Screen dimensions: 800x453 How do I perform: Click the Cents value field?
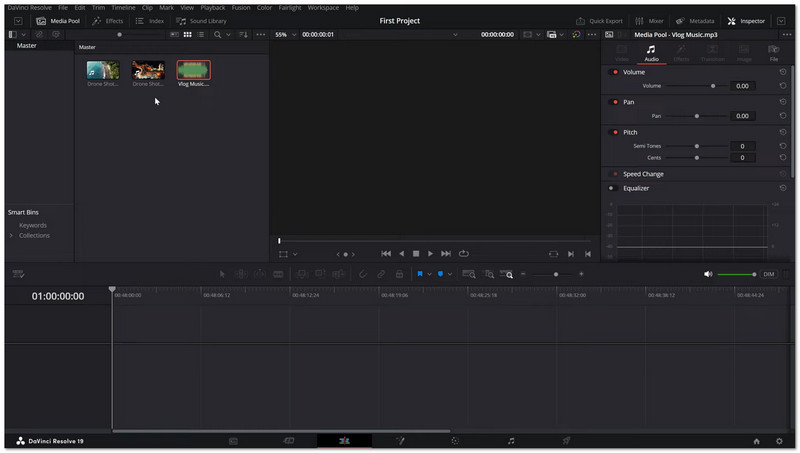(742, 158)
